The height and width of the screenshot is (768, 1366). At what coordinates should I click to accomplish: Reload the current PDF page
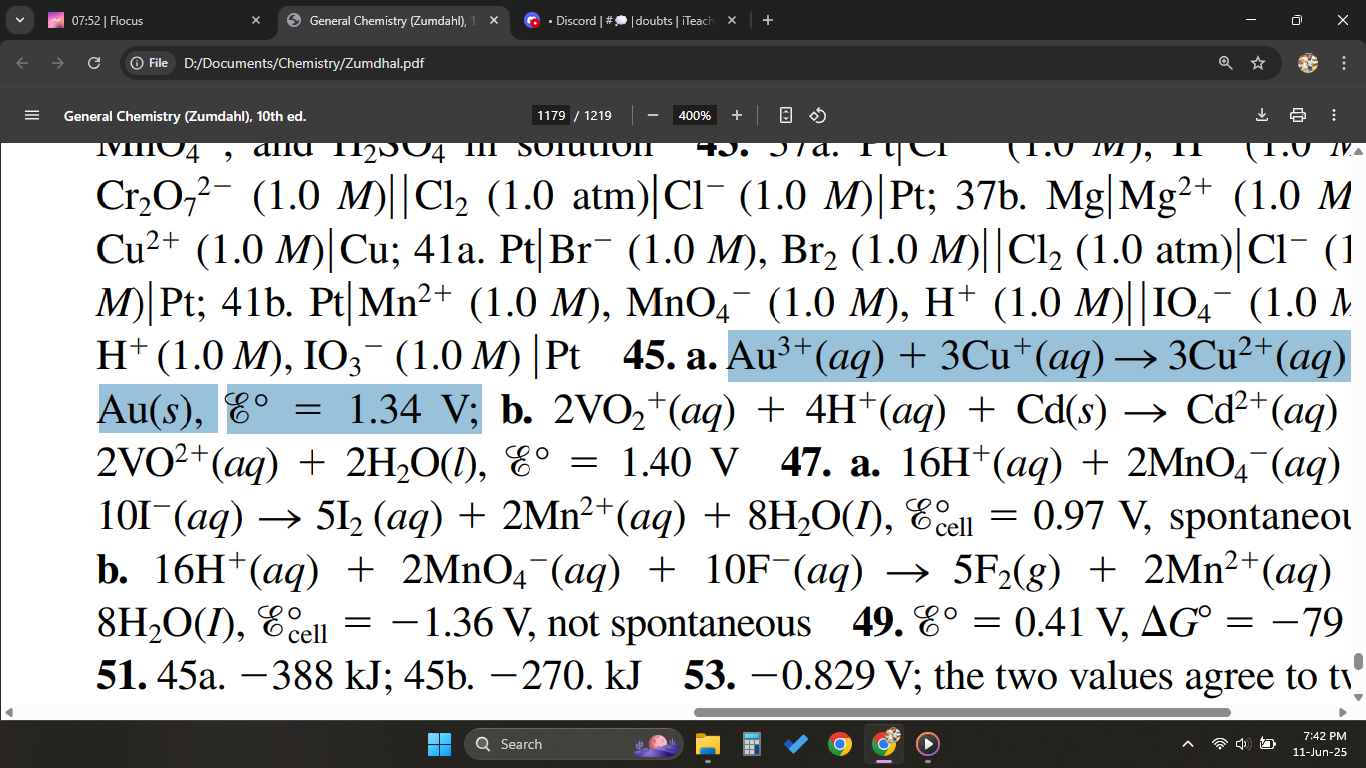(94, 63)
